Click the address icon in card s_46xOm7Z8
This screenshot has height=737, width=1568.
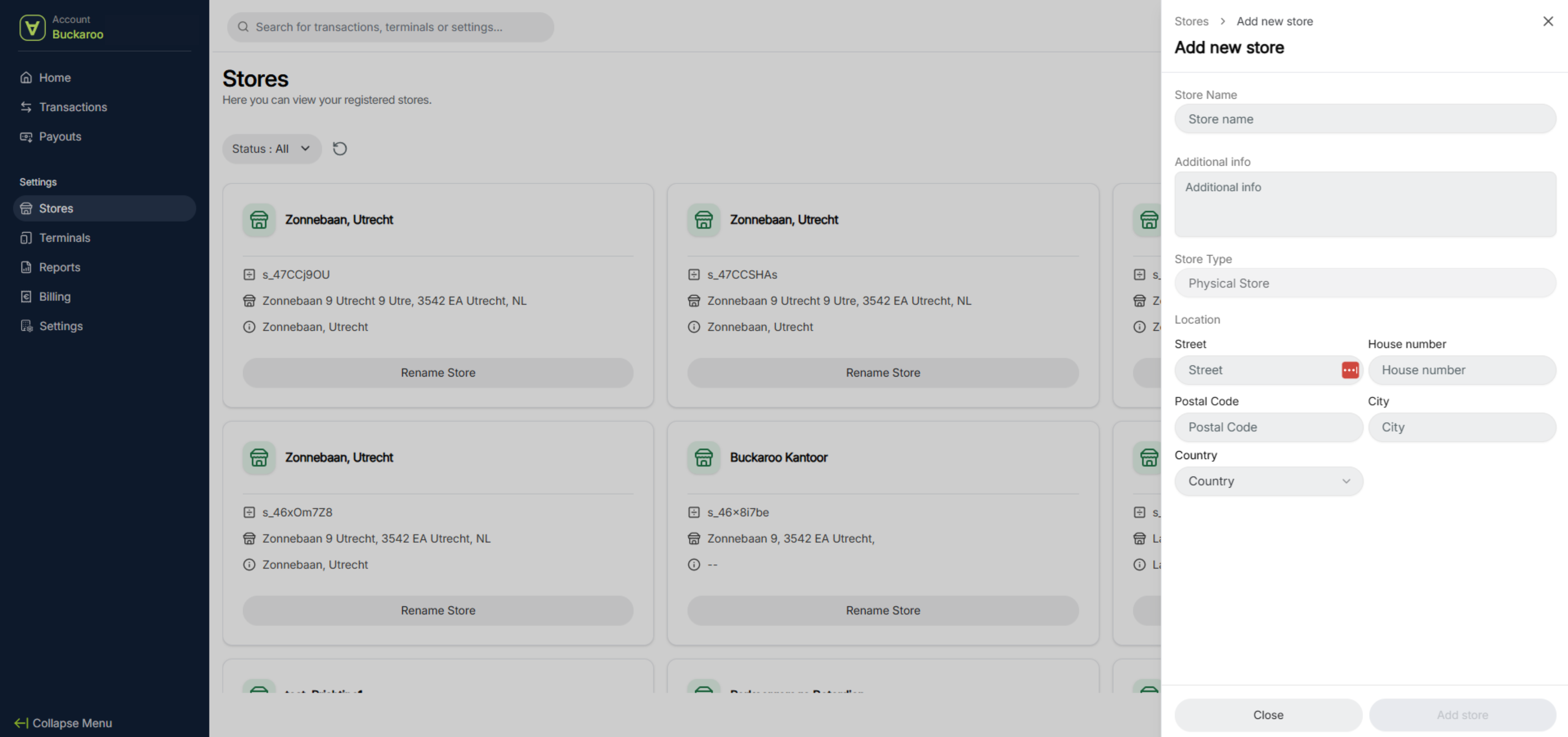(249, 539)
